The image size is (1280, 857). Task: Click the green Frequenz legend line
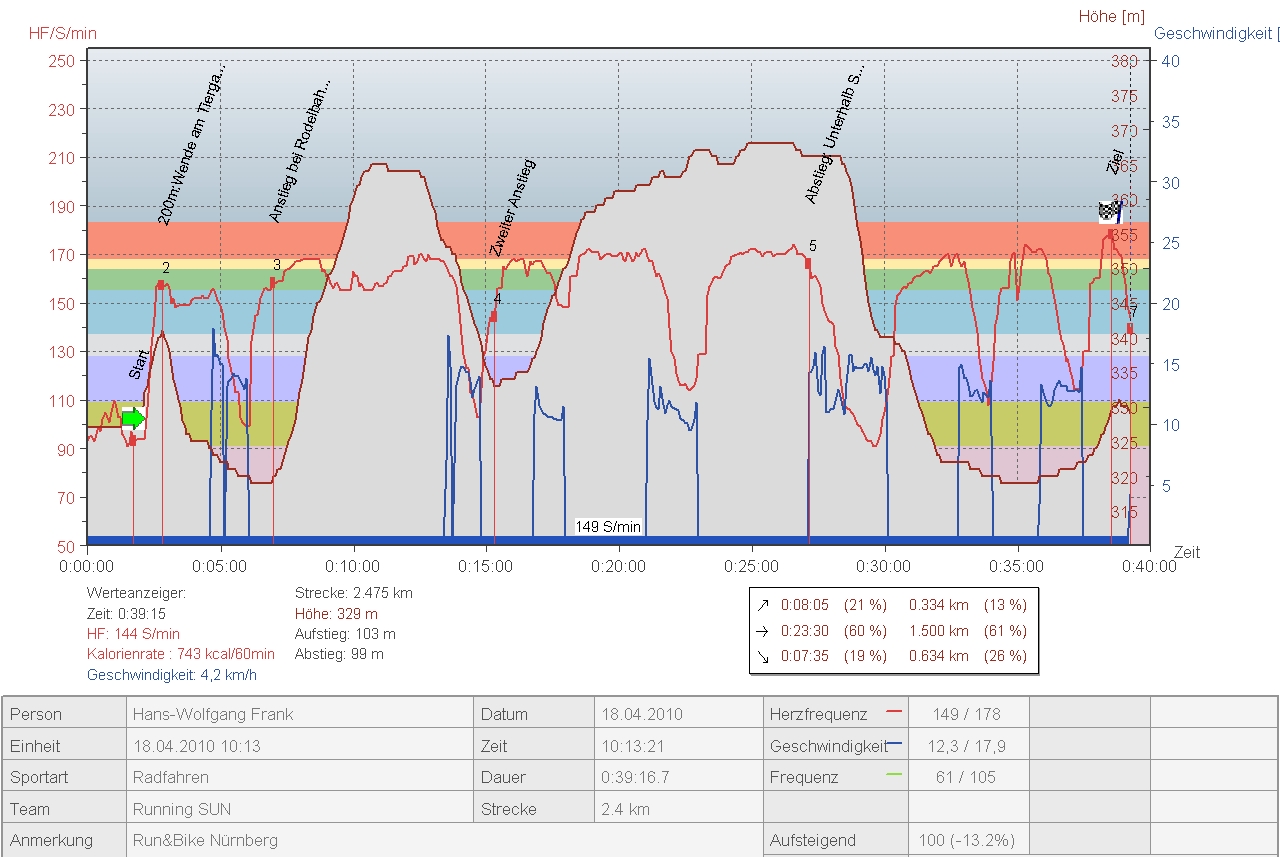(894, 775)
